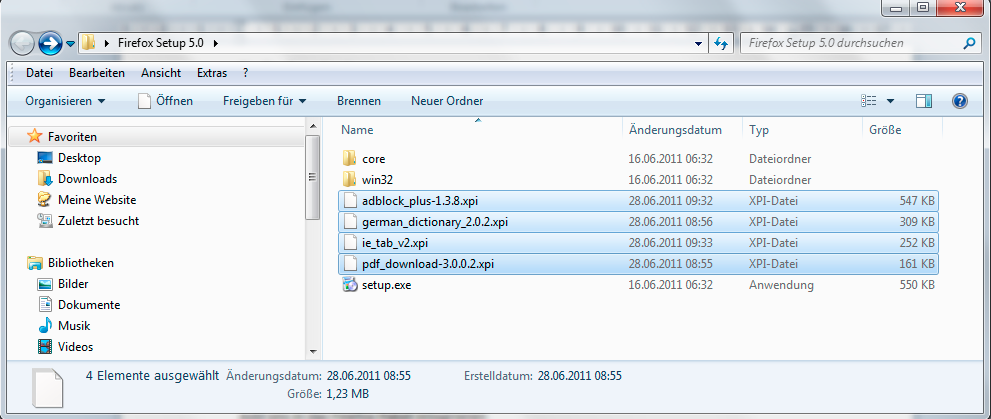Viewport: 991px width, 419px height.
Task: Open address bar history dropdown
Action: (698, 44)
